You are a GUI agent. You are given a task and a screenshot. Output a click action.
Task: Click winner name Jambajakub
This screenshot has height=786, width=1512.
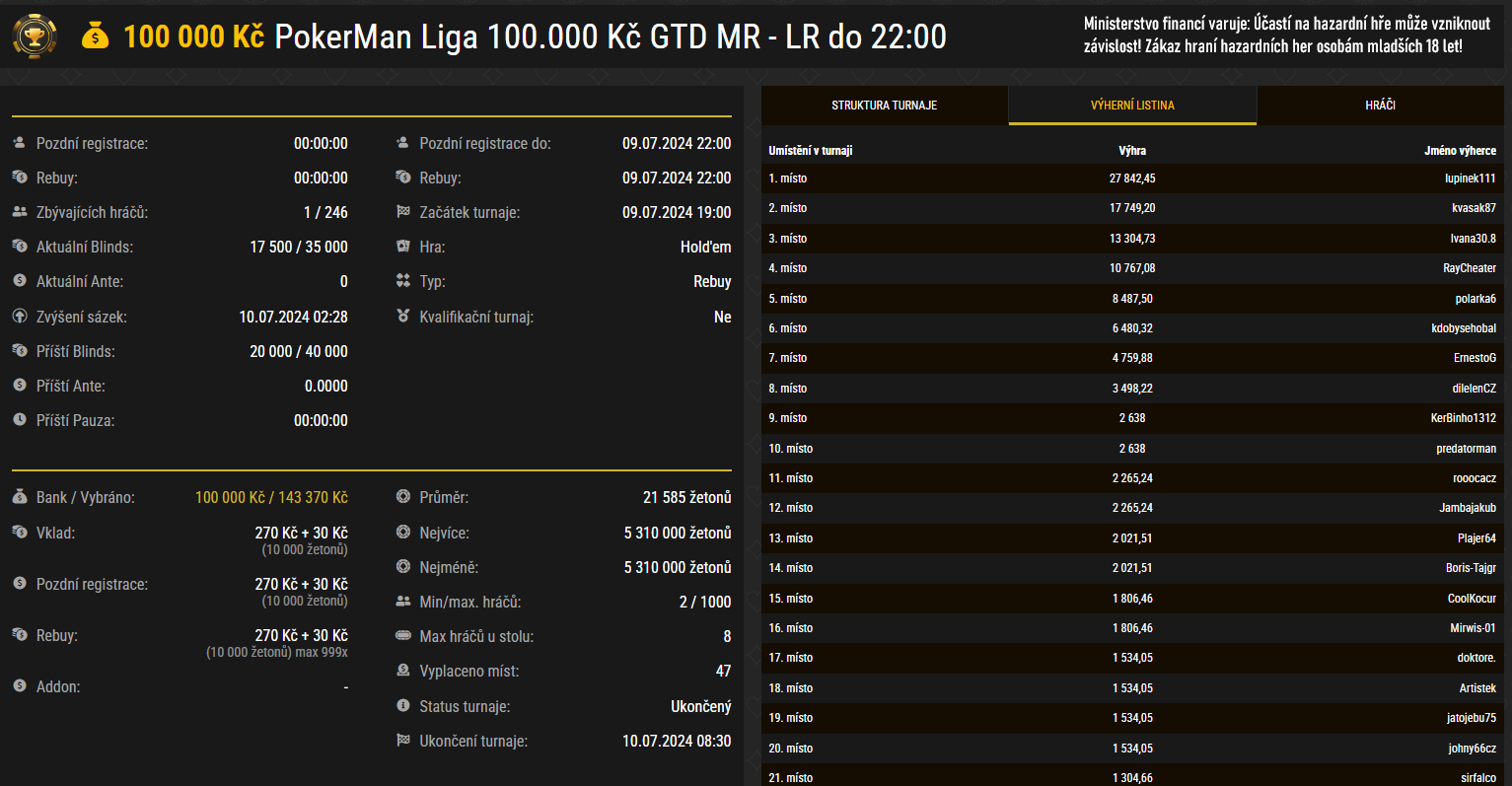(1468, 508)
